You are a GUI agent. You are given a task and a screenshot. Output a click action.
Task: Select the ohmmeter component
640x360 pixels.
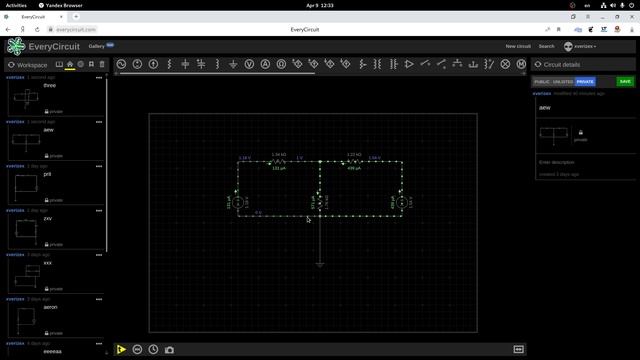coord(281,64)
